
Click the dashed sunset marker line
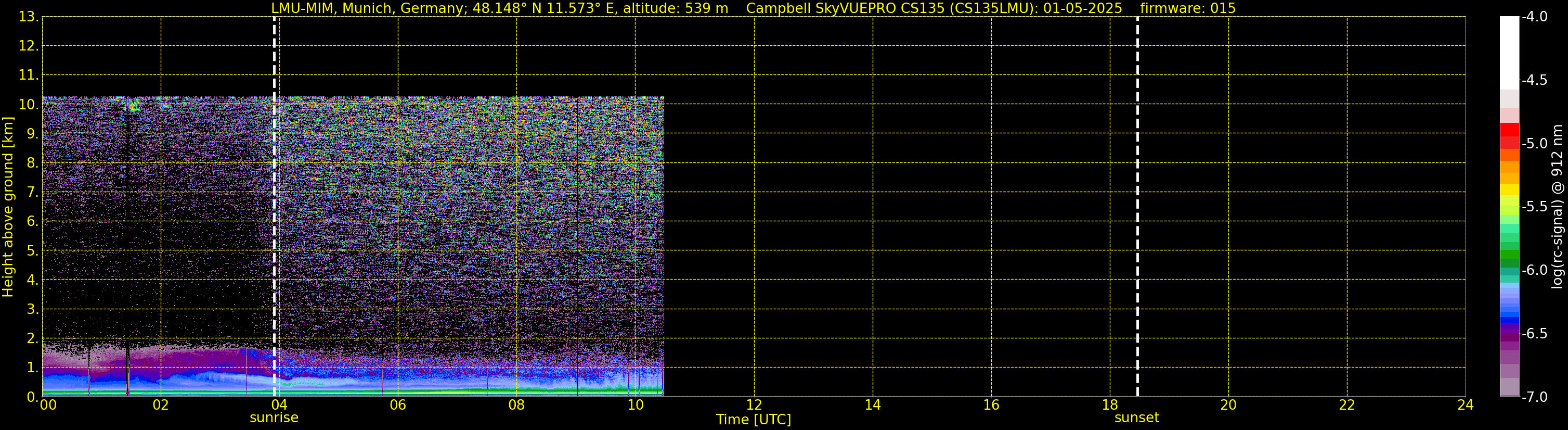tap(1137, 207)
